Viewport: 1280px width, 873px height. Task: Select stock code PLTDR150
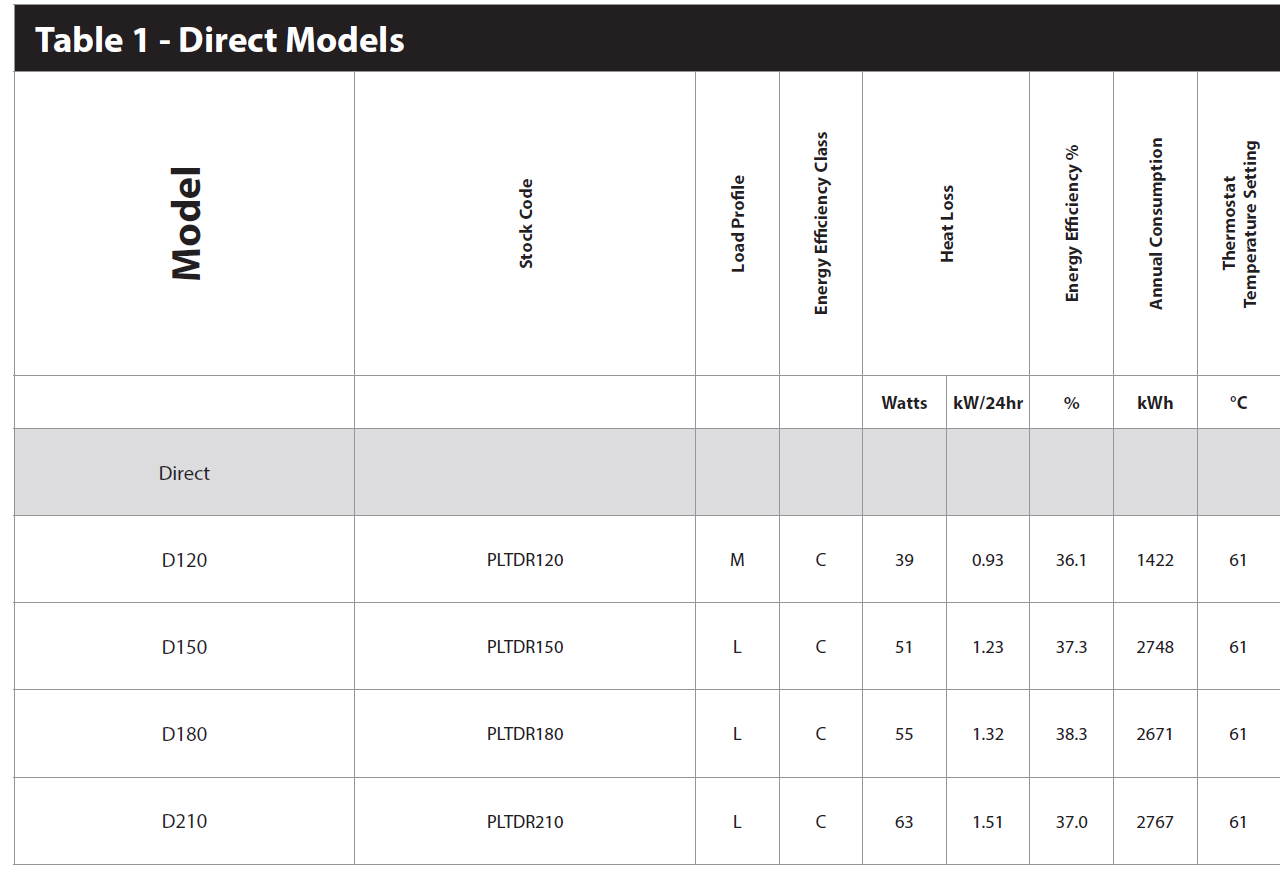click(525, 647)
